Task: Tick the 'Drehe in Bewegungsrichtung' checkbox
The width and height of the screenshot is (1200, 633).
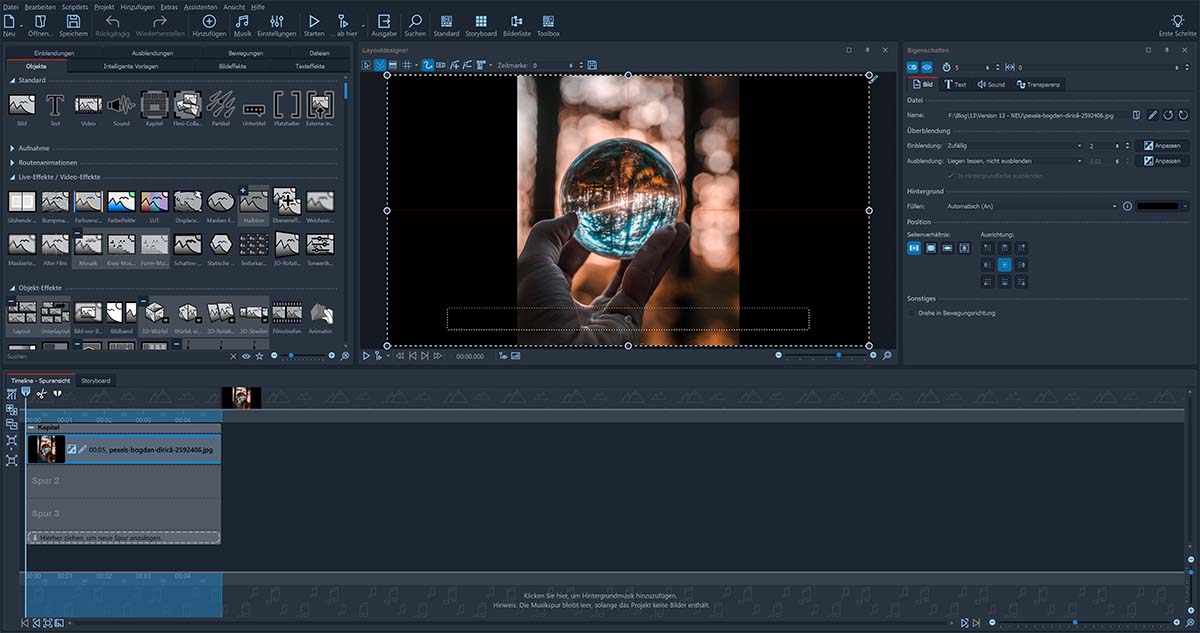Action: 912,313
